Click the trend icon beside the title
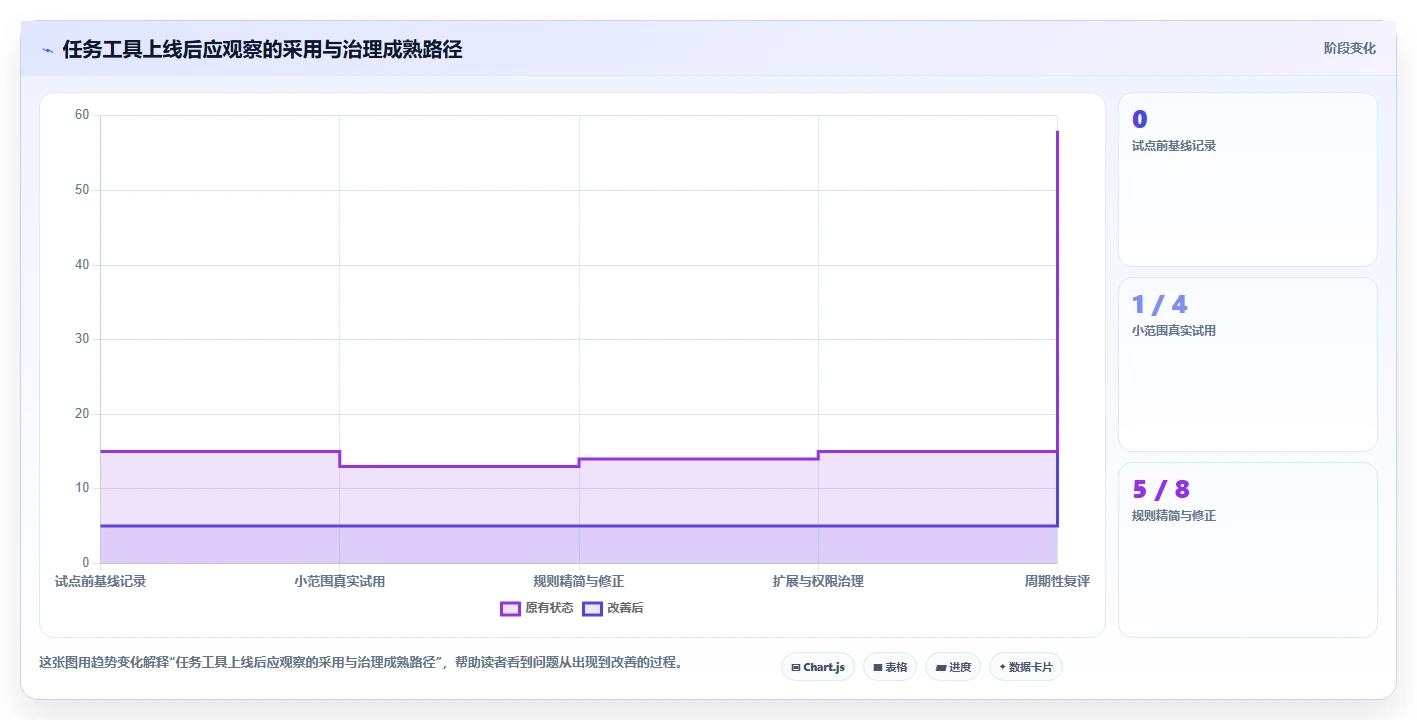The height and width of the screenshot is (720, 1417). (x=47, y=50)
